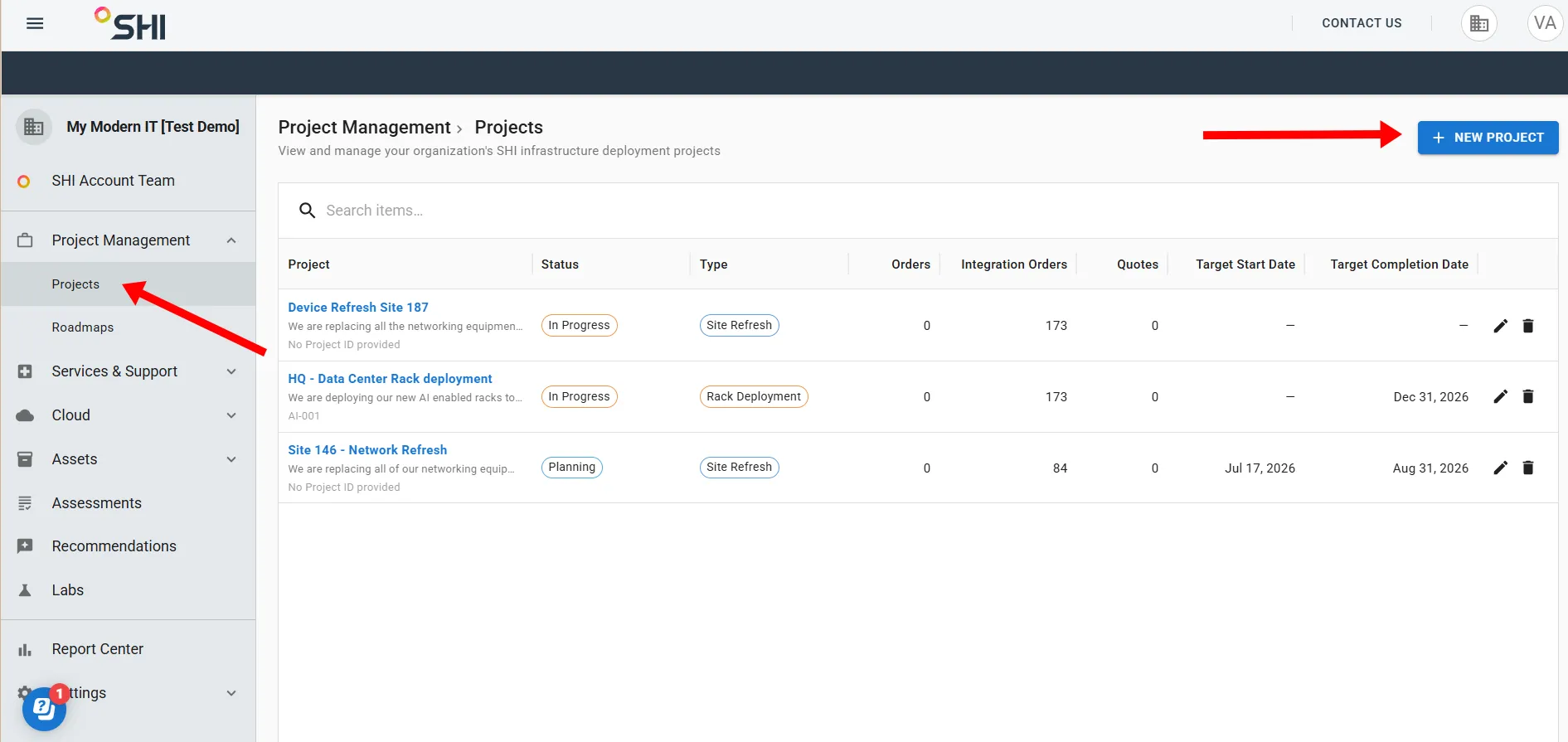Delete the Site 146 - Network Refresh project
The height and width of the screenshot is (742, 1568).
(1528, 468)
